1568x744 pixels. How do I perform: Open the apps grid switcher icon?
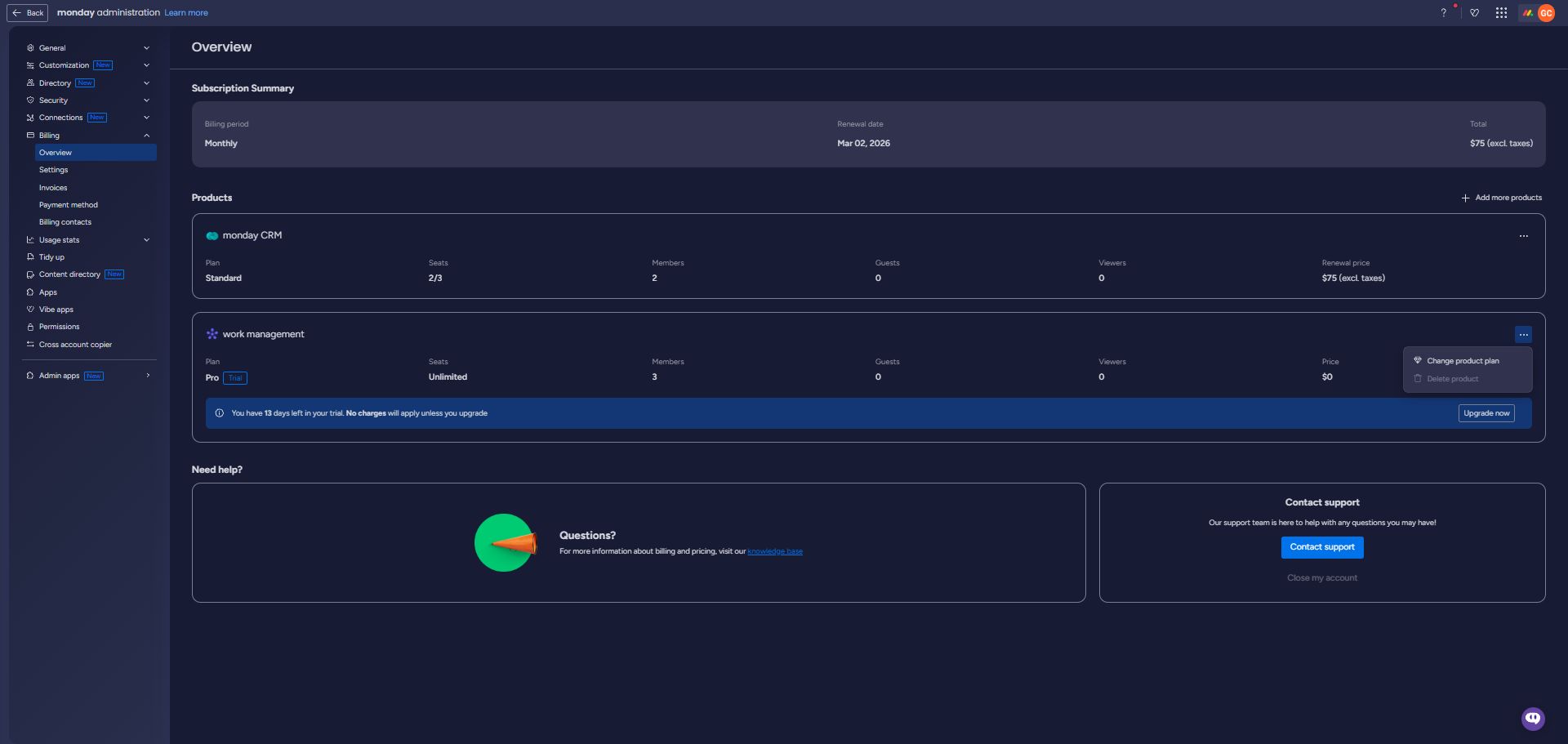[1501, 13]
